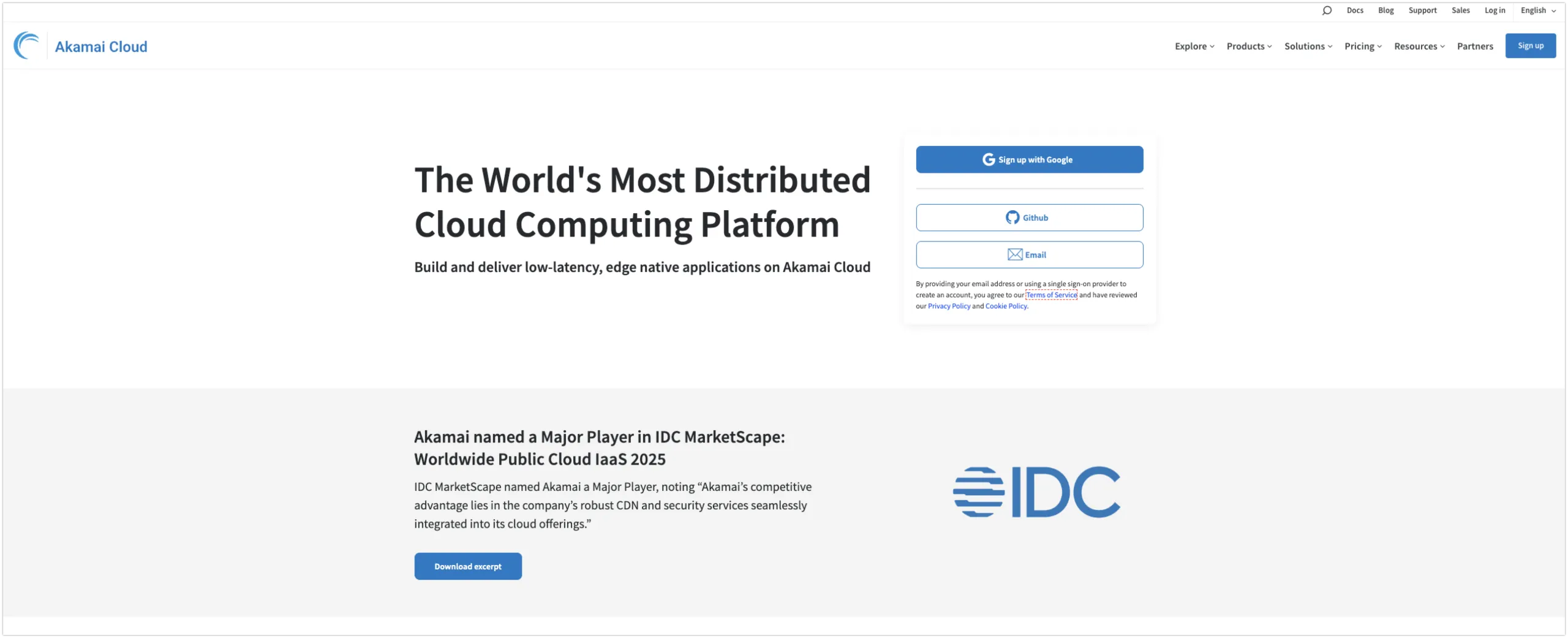Screen dimensions: 1568x638
Task: Open the Solutions dropdown menu
Action: (1308, 47)
